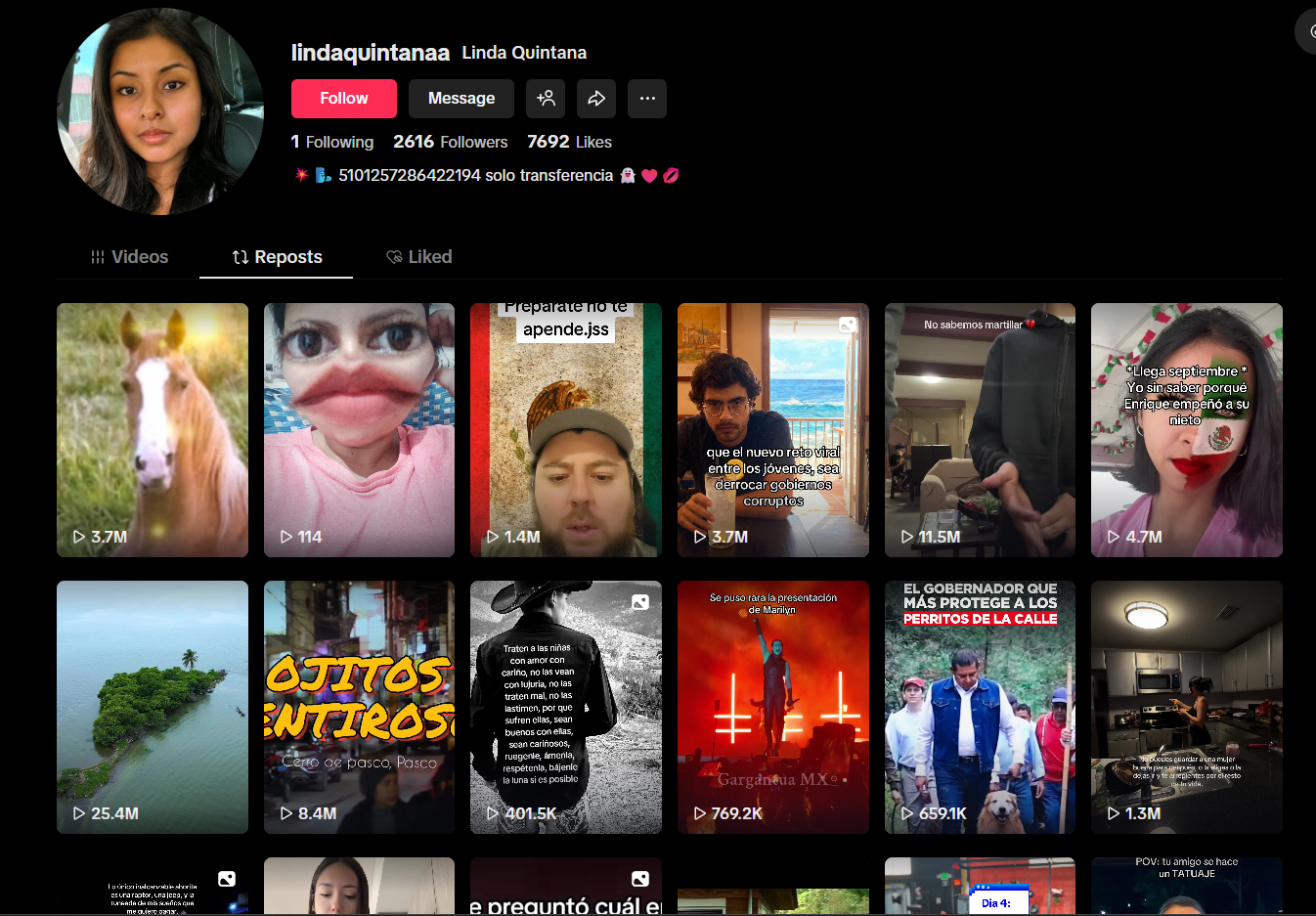Send a message with the Message button
This screenshot has height=916, width=1316.
tap(461, 99)
